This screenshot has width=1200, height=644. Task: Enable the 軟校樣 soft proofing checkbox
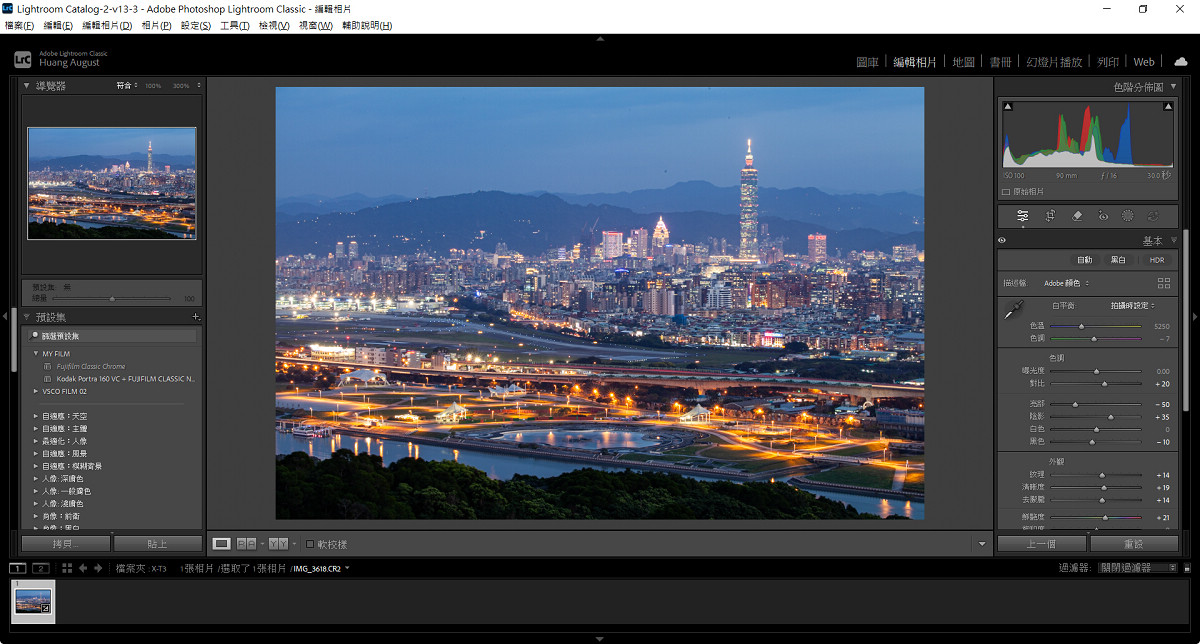(310, 544)
